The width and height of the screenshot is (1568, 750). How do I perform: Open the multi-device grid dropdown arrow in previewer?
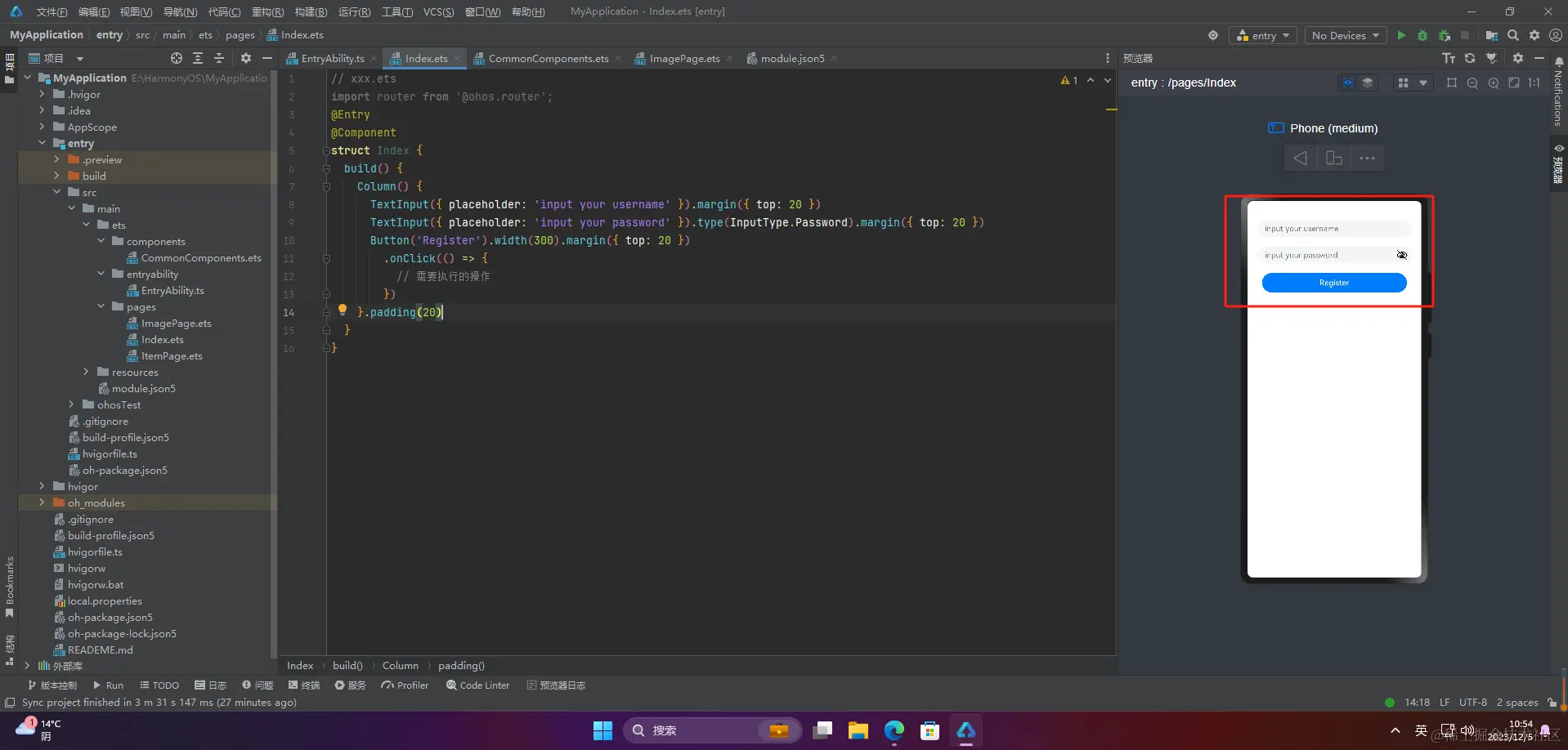click(x=1422, y=83)
